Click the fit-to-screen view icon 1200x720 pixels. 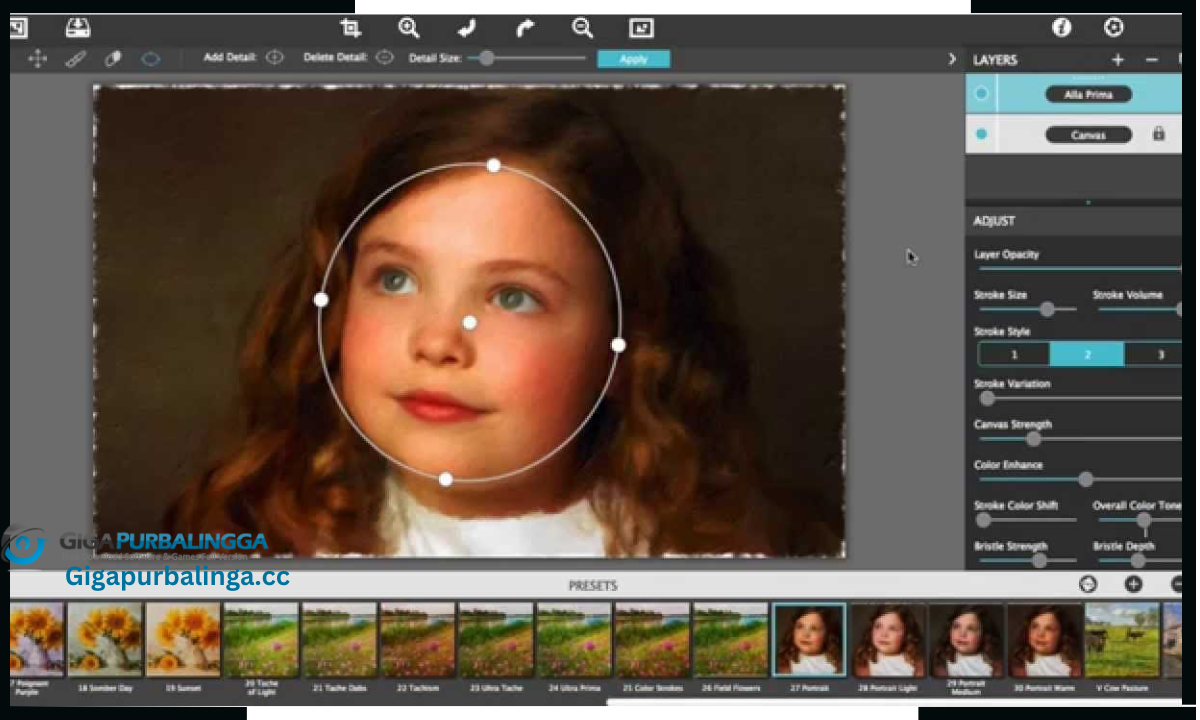pos(641,28)
